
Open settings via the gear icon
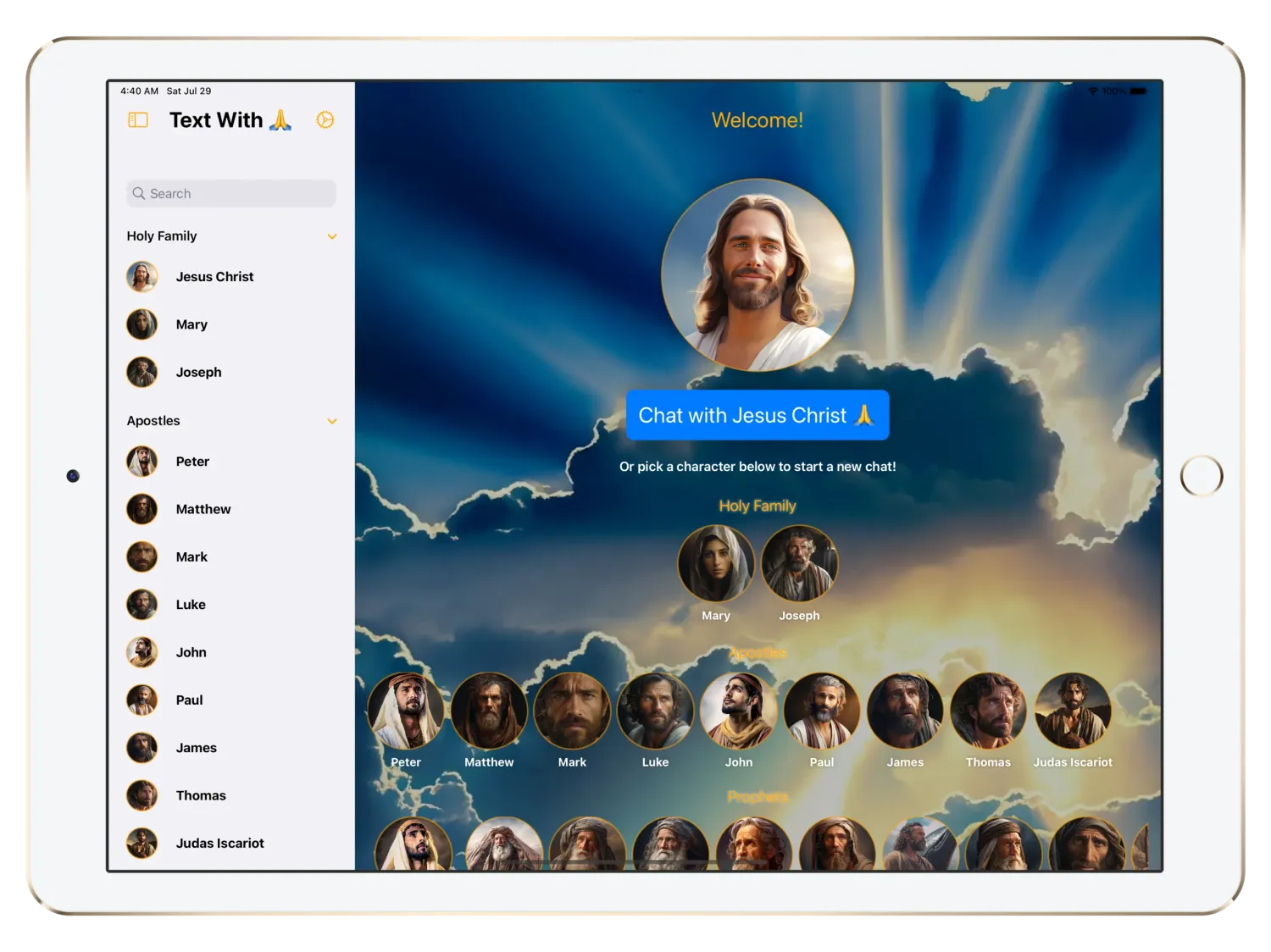tap(325, 119)
